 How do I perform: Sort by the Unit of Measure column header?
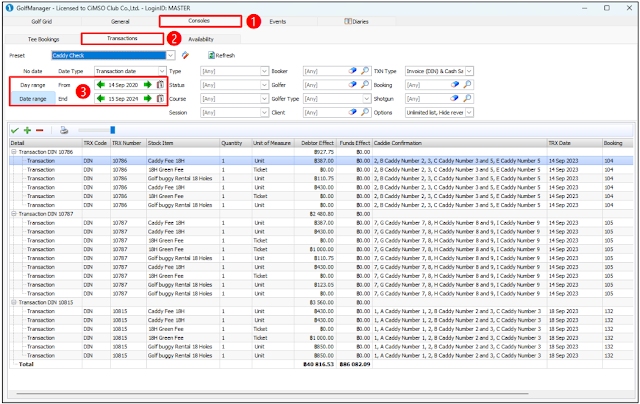[x=272, y=143]
